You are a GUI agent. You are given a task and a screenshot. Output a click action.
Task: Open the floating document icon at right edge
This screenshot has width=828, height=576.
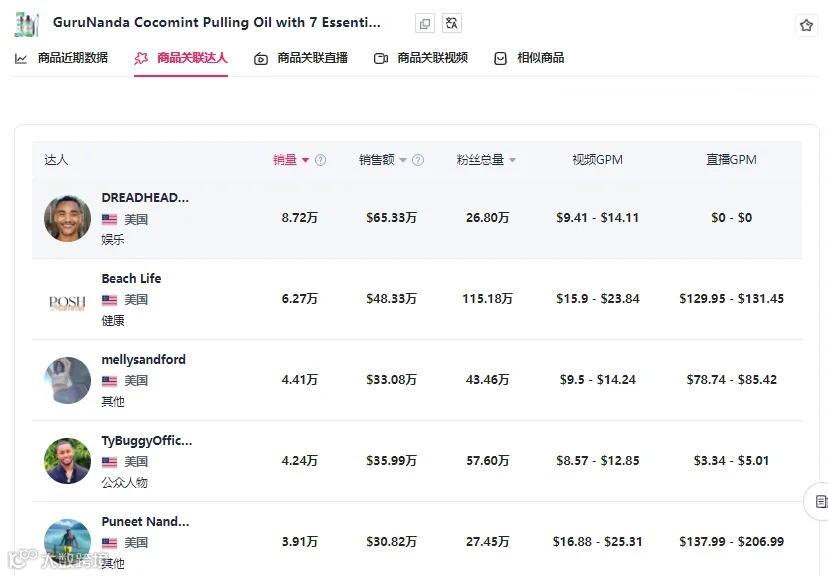(x=820, y=501)
